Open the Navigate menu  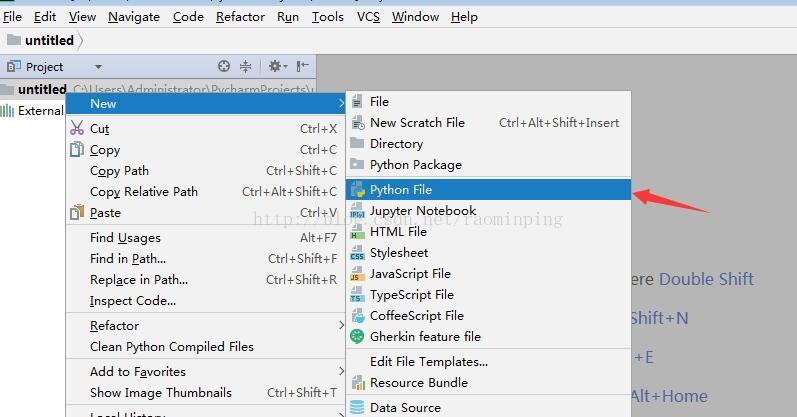134,17
